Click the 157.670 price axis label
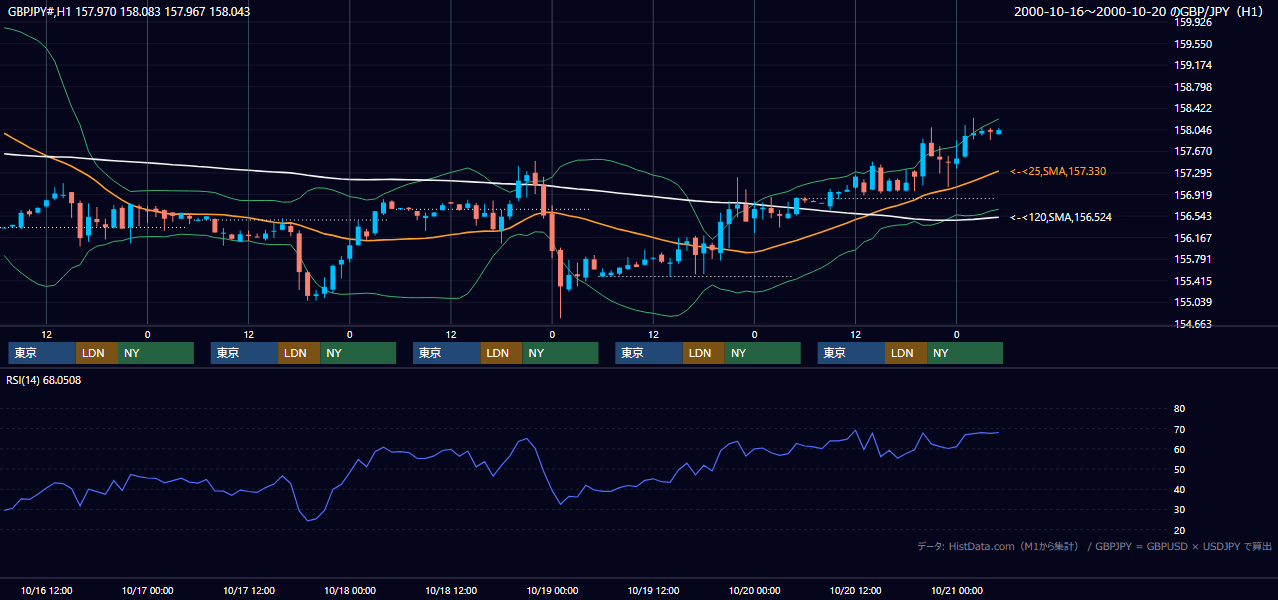Screen dimensions: 1278x600 click(1192, 151)
